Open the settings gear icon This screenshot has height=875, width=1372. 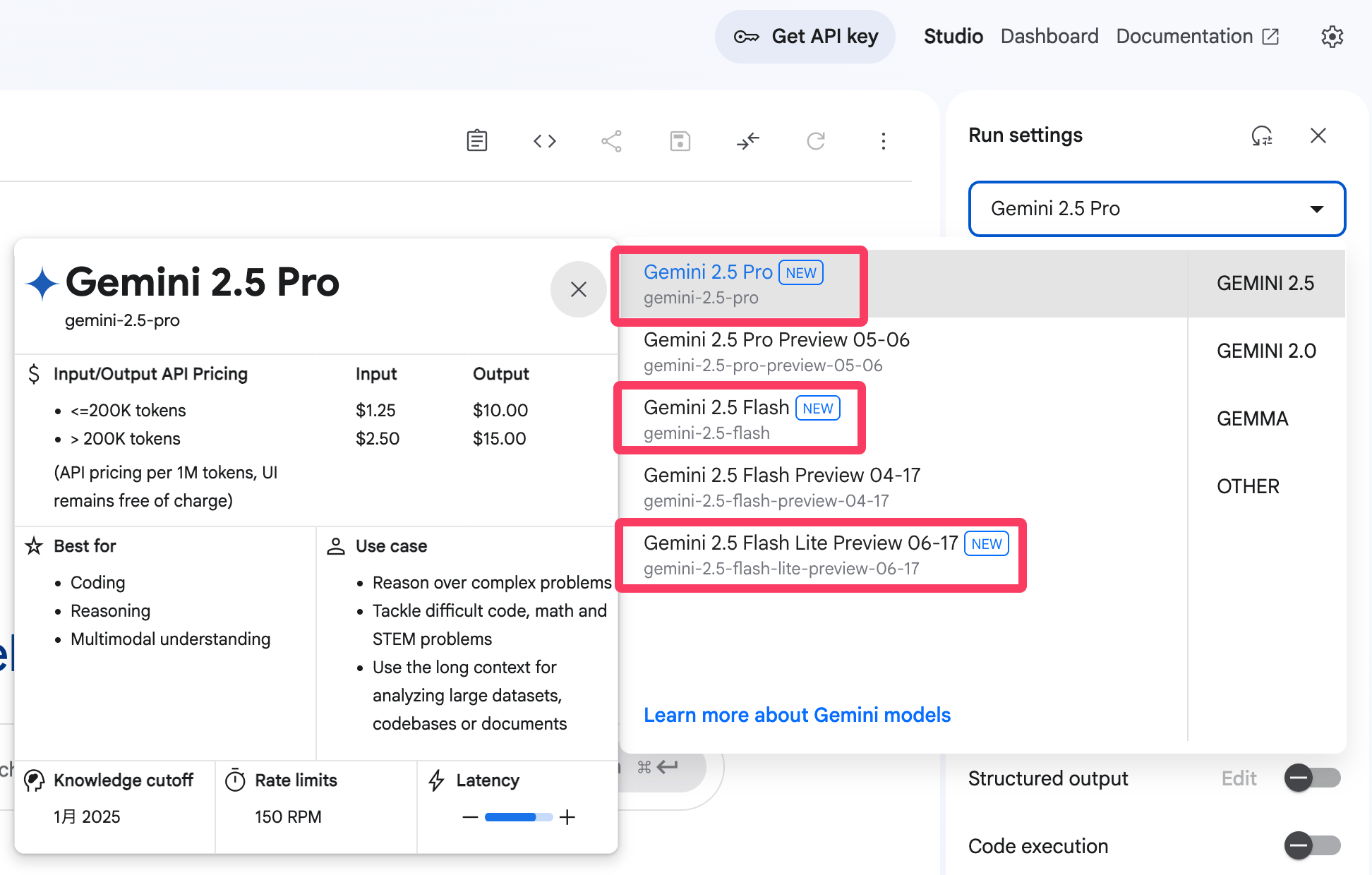(x=1332, y=37)
